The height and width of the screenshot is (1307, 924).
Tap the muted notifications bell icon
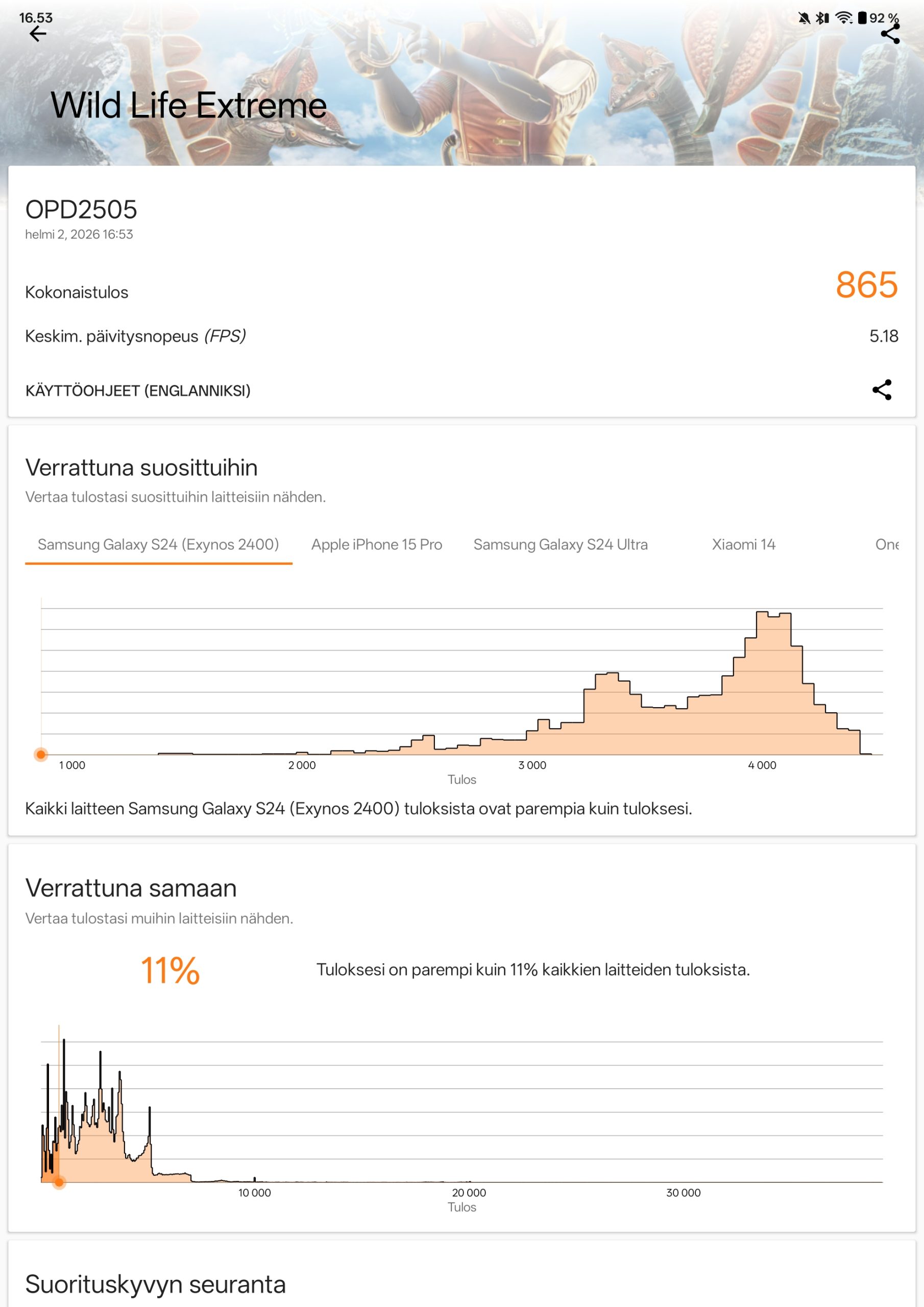click(804, 18)
